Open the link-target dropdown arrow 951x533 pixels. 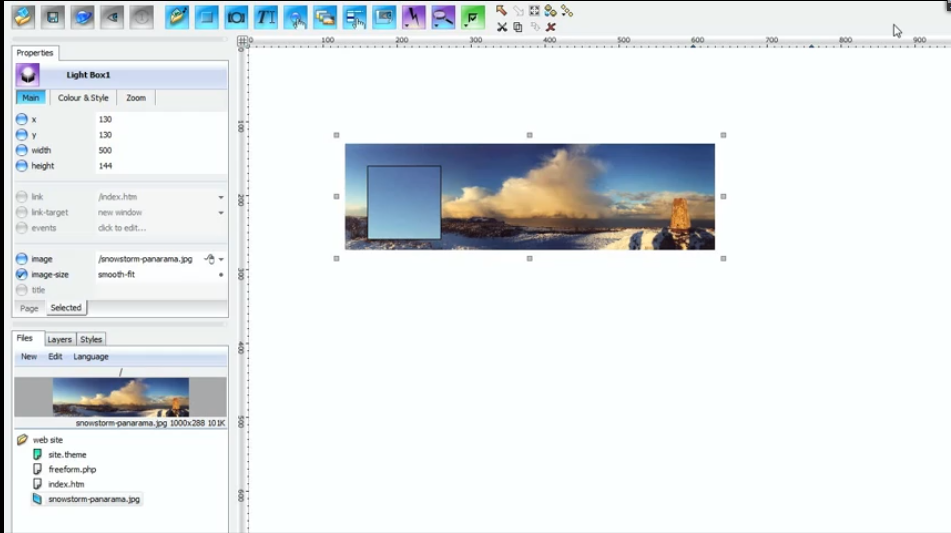pyautogui.click(x=221, y=213)
